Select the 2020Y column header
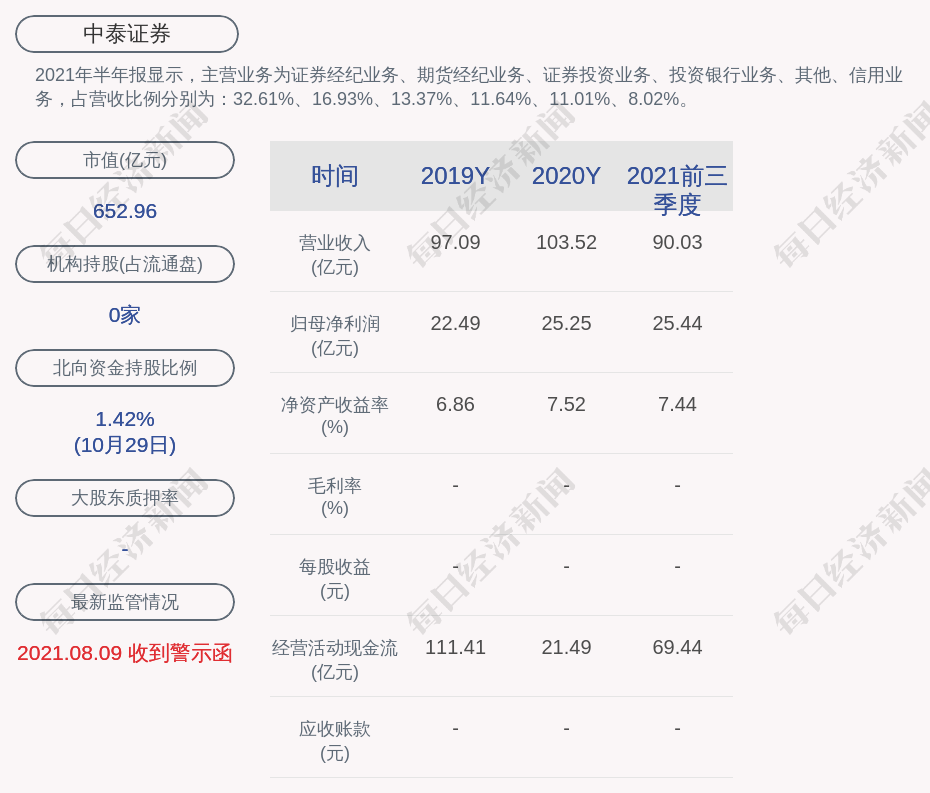 [566, 176]
